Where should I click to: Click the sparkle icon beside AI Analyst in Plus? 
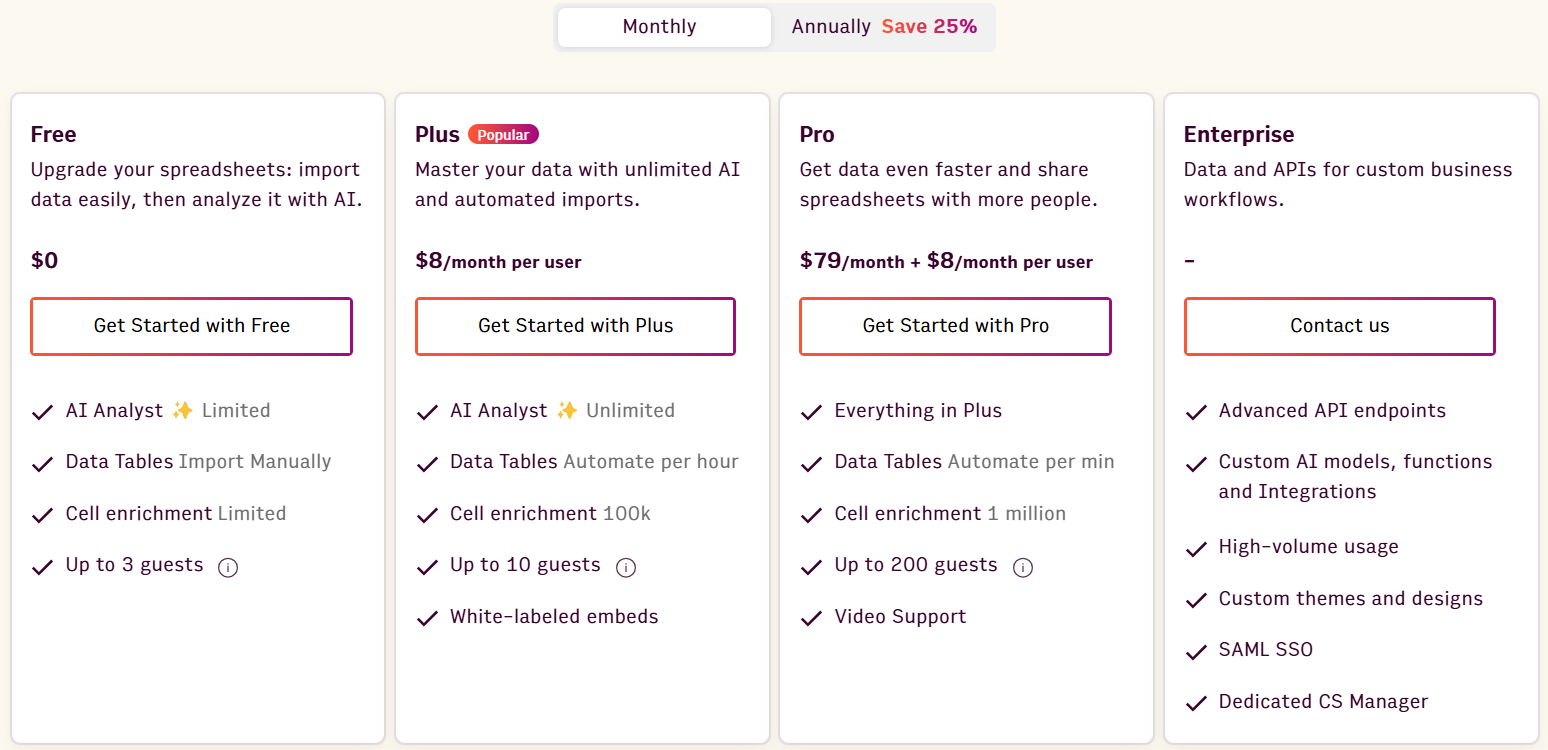[x=566, y=409]
